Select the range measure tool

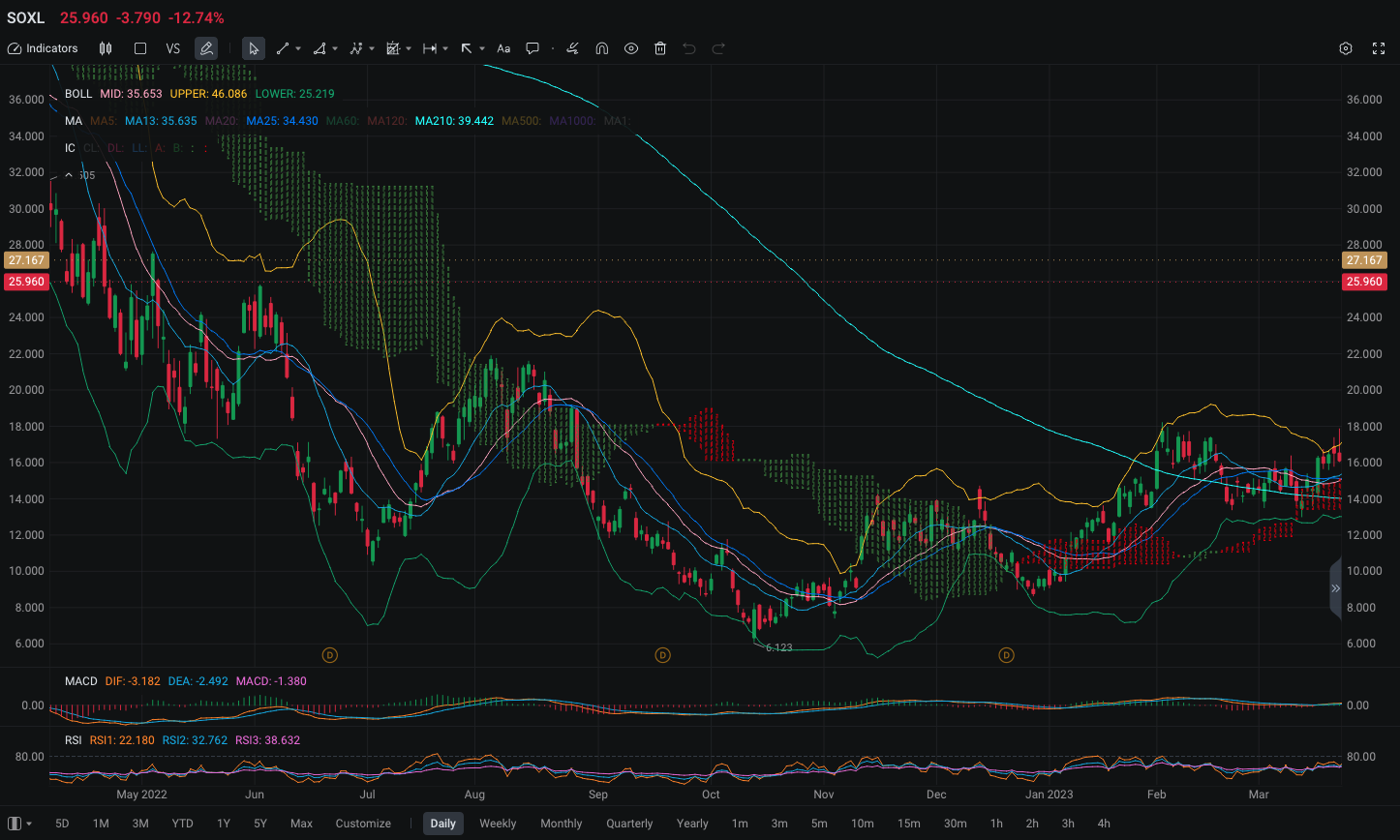[430, 48]
